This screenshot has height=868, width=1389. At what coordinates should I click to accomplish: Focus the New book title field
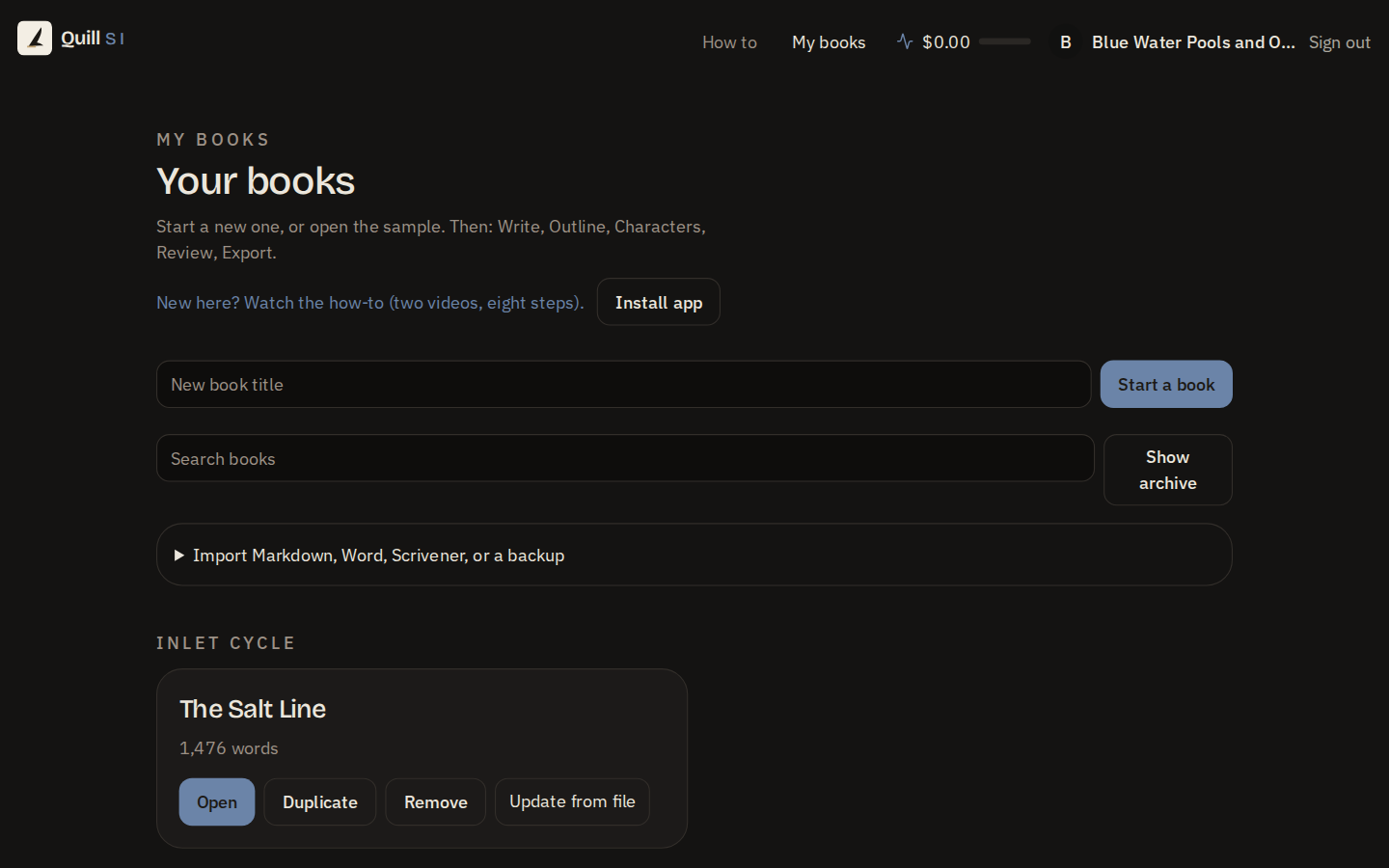[623, 385]
